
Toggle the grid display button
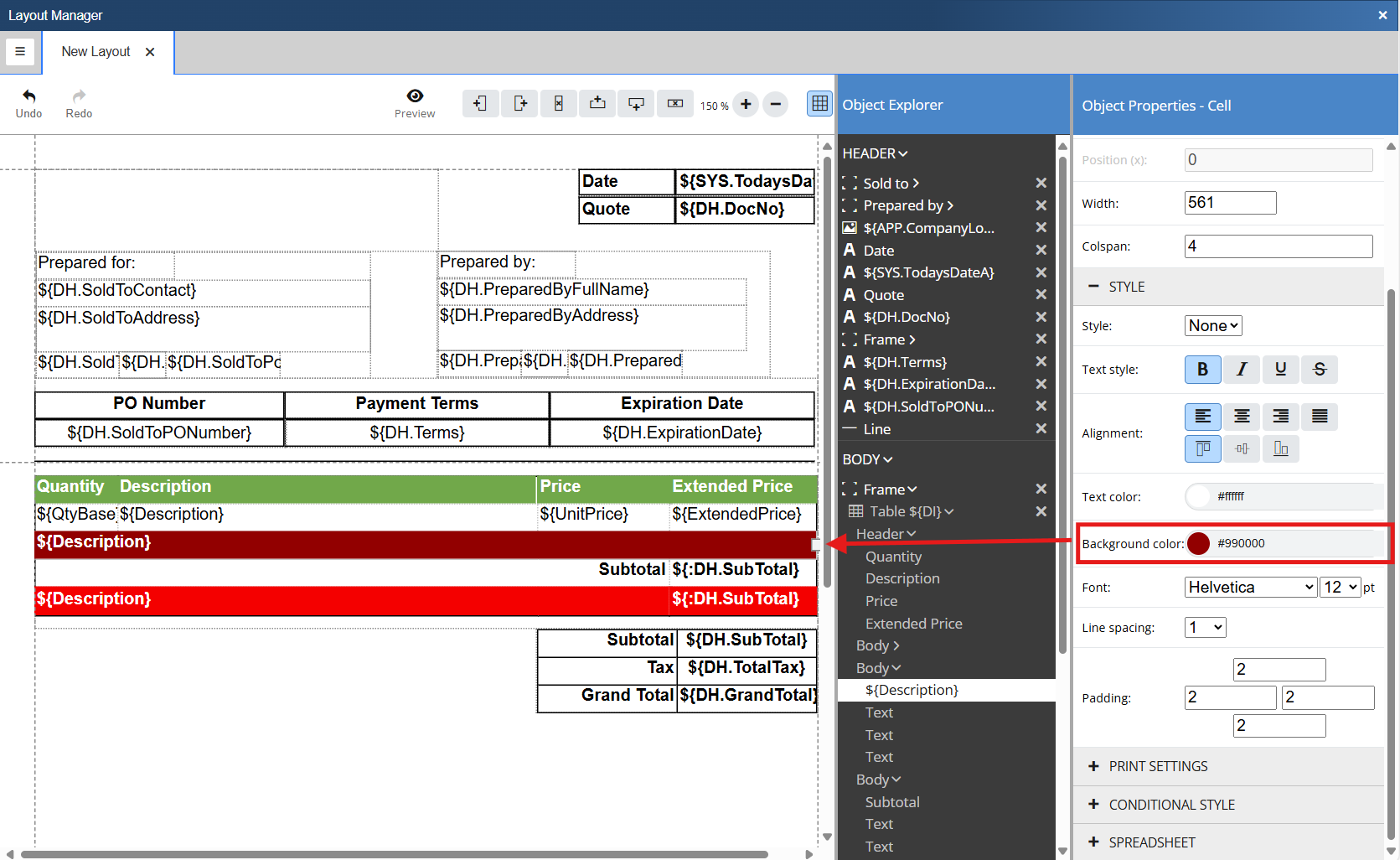tap(819, 104)
